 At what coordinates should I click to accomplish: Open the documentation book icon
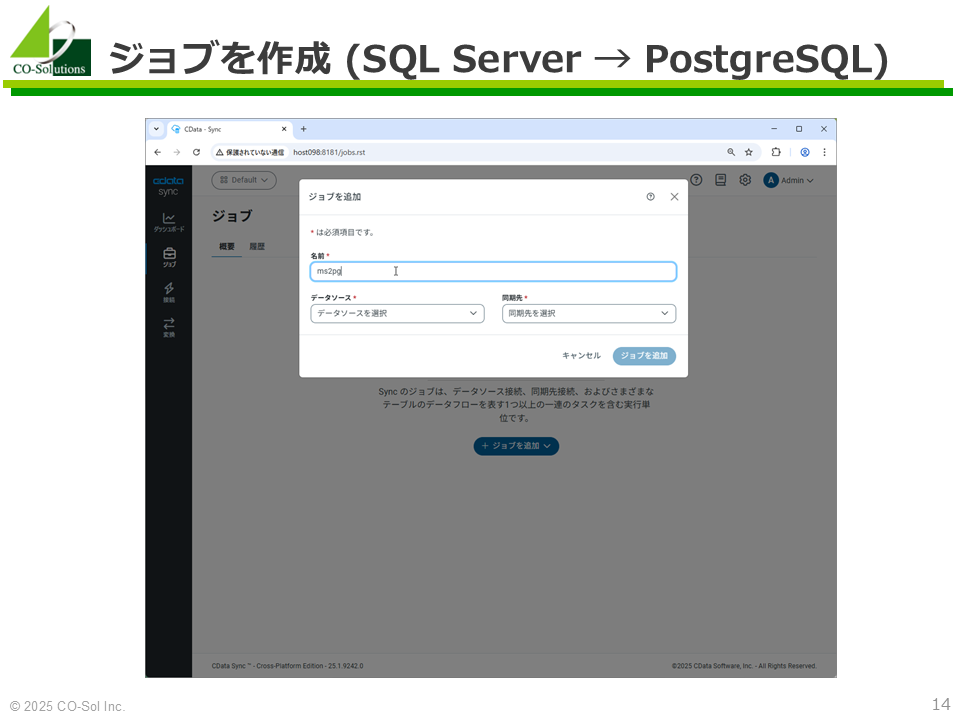721,180
